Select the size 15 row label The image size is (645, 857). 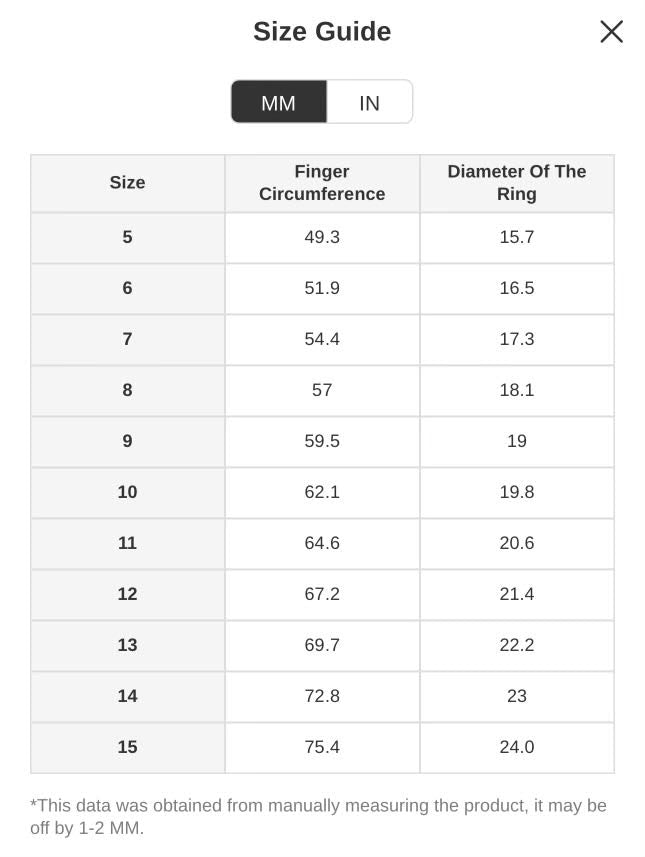[x=127, y=748]
